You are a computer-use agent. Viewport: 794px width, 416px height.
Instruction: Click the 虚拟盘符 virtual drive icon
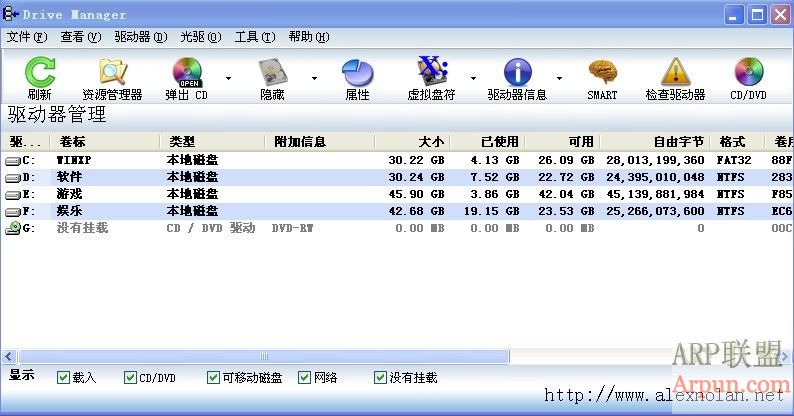(x=432, y=71)
